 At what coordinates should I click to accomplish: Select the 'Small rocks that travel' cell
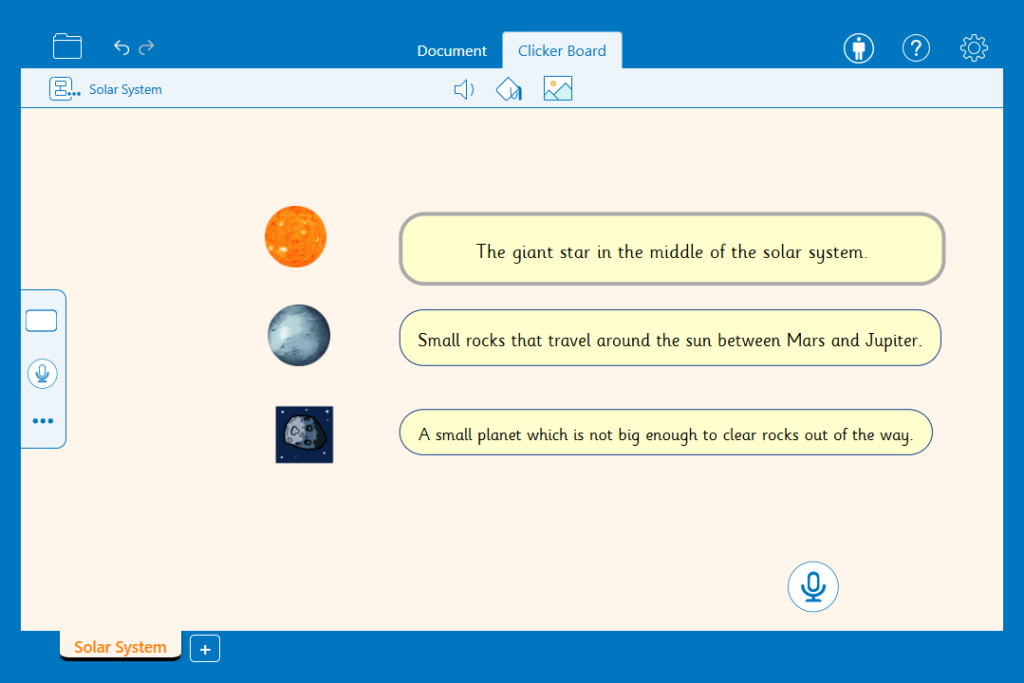pyautogui.click(x=670, y=338)
